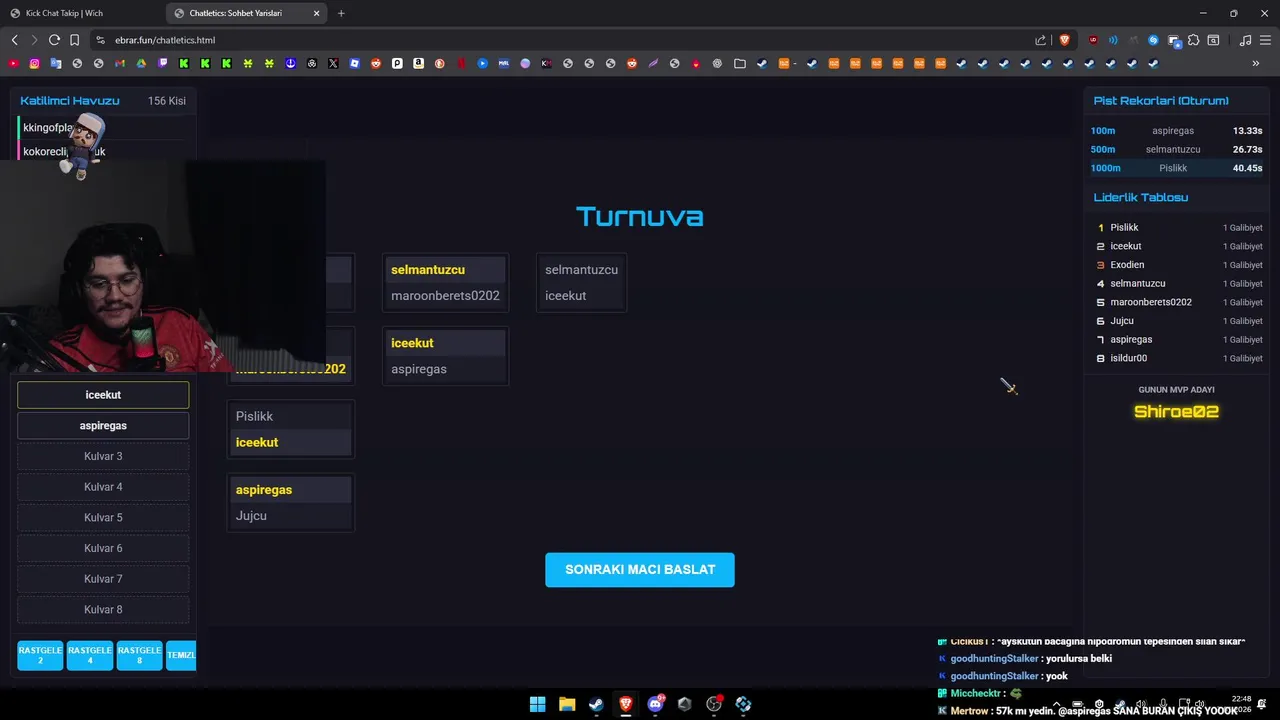
Task: Open the Gmail bookmark icon
Action: pos(120,63)
